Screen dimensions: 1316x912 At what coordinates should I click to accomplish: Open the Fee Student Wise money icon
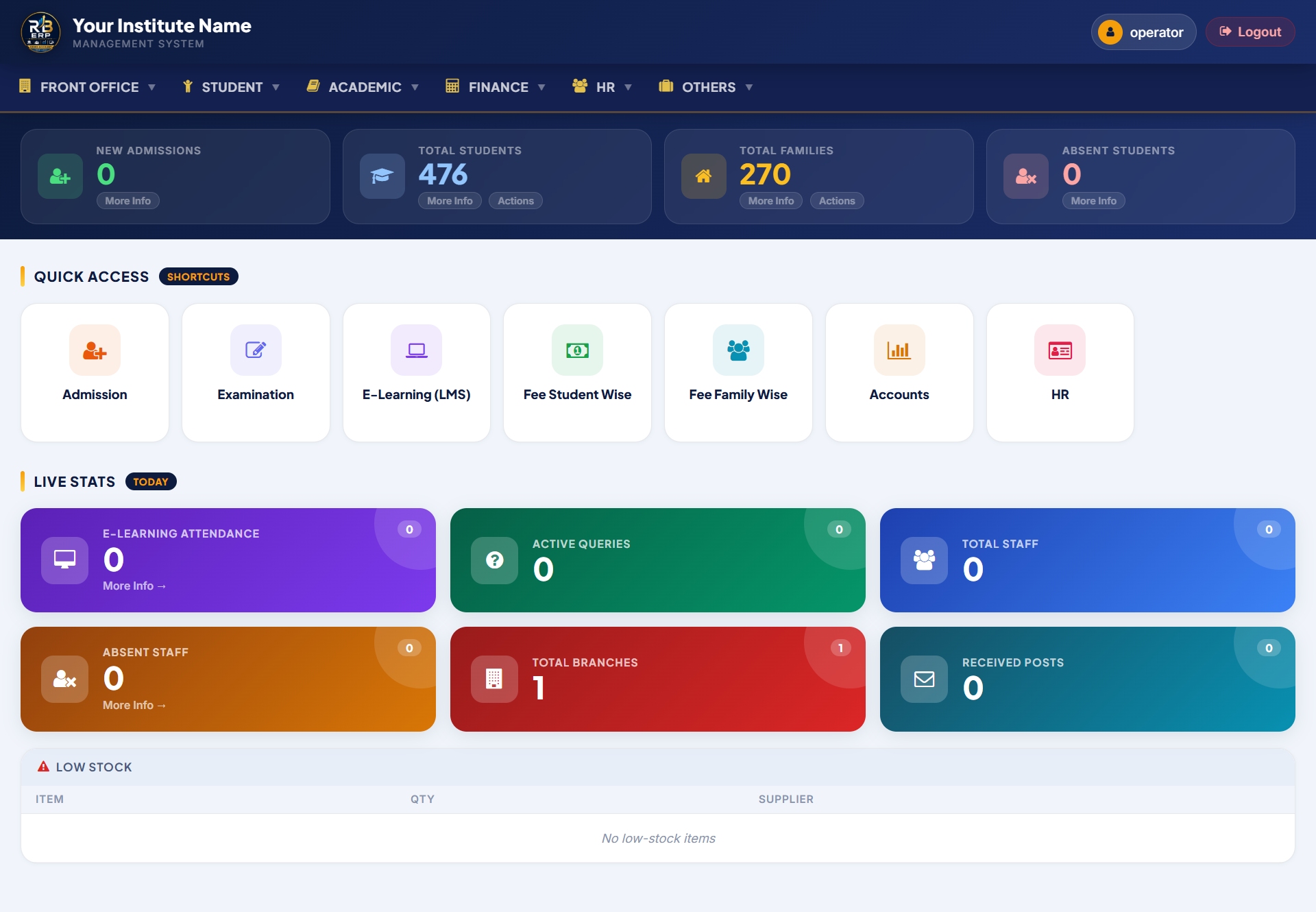pos(578,350)
